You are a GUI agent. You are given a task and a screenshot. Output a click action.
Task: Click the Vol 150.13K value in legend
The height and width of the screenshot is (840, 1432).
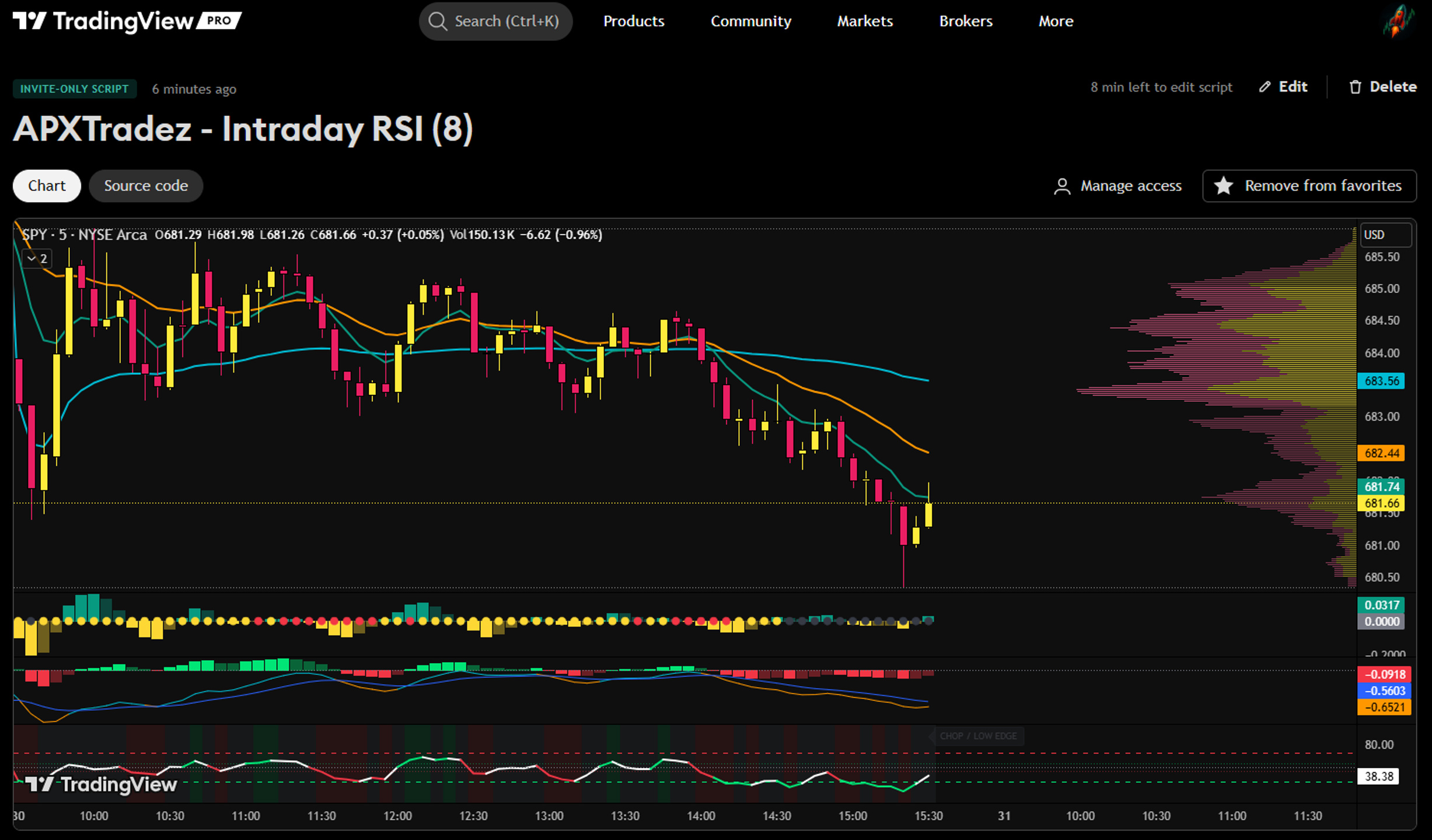[482, 235]
